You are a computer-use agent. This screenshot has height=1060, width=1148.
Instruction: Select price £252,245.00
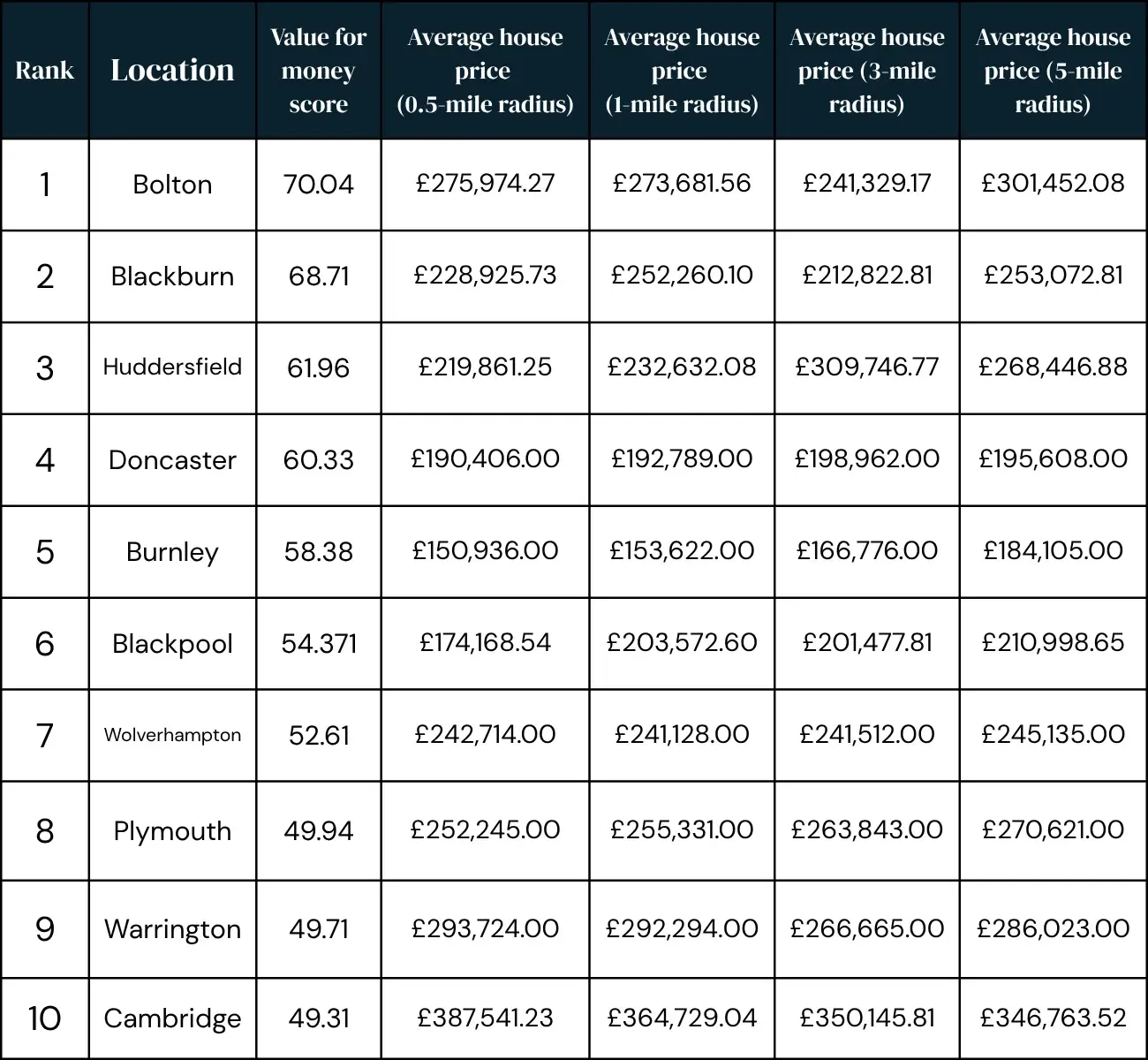(x=485, y=830)
